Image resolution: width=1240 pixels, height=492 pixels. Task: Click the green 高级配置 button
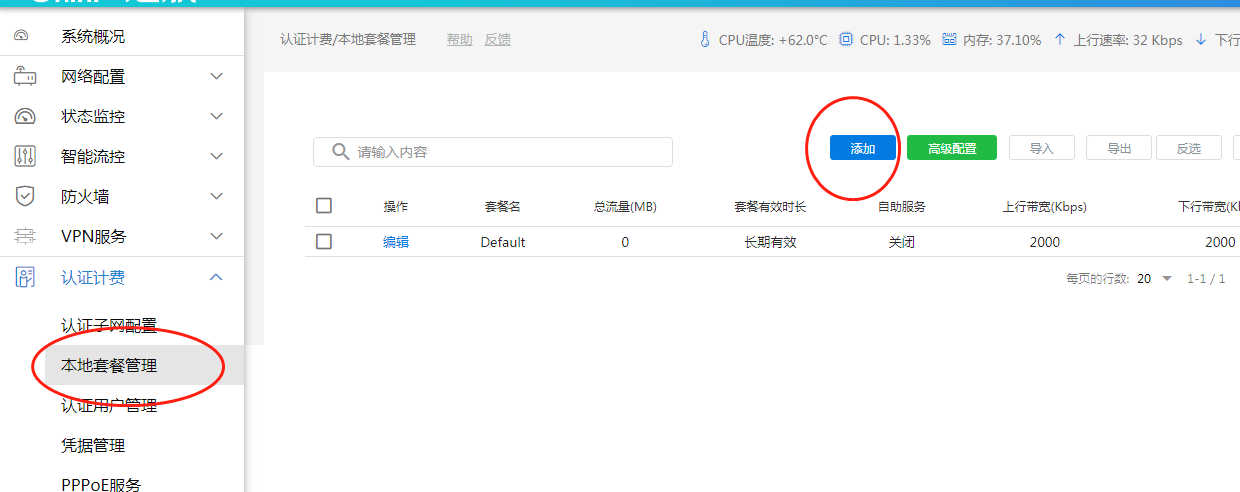951,148
